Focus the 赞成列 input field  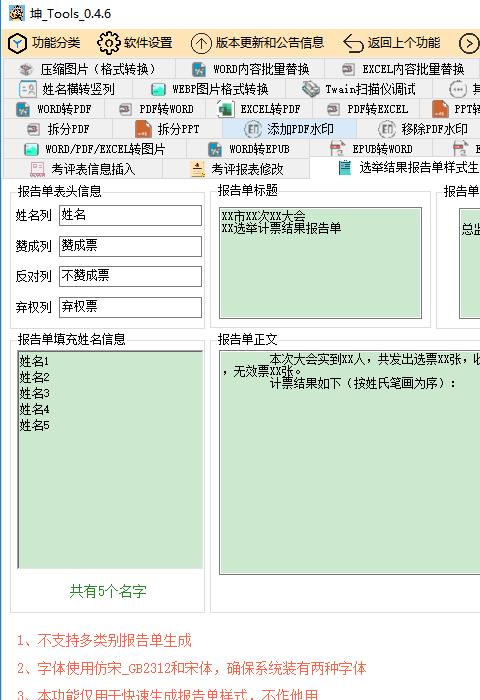click(130, 246)
